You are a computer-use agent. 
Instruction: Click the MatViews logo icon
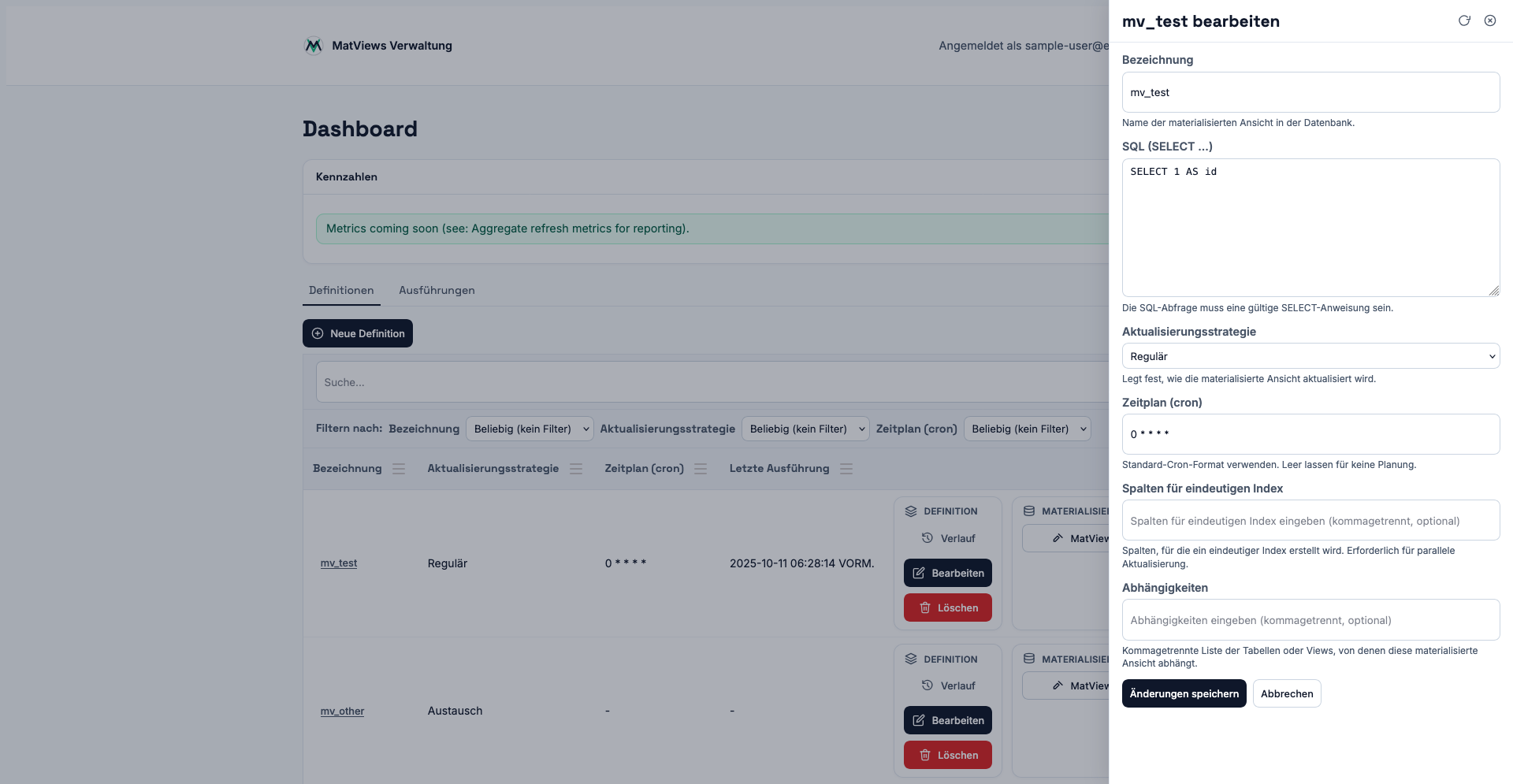(314, 46)
